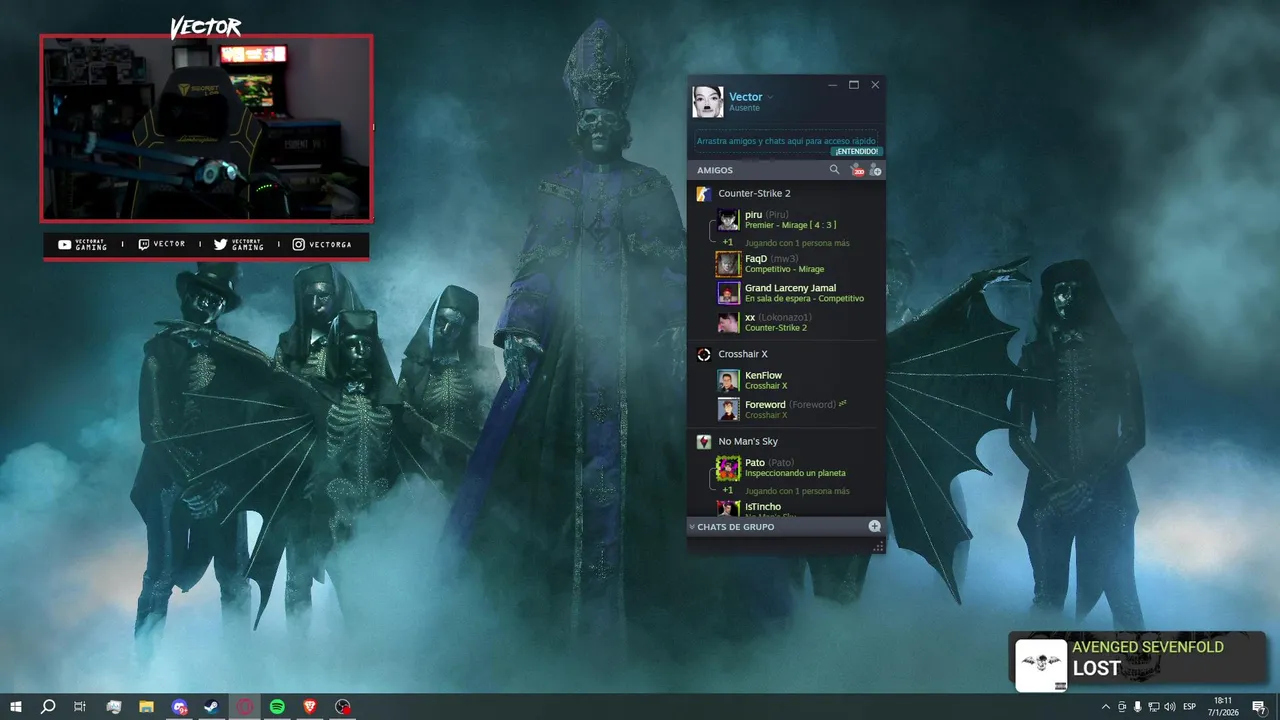Open File Explorer from taskbar
Screen dimensions: 1280x720
(x=146, y=707)
